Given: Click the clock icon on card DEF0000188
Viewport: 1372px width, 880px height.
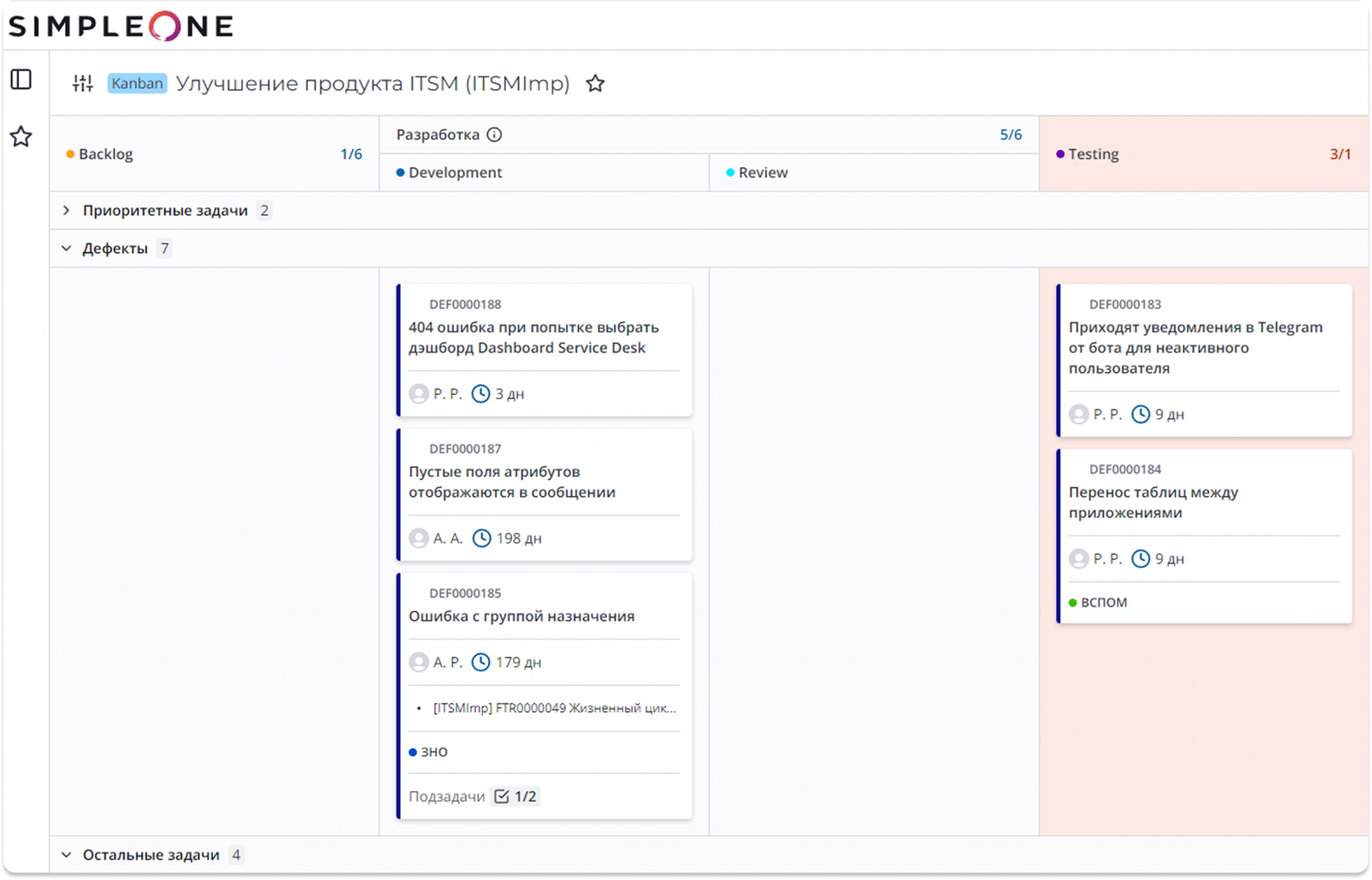Looking at the screenshot, I should coord(482,393).
